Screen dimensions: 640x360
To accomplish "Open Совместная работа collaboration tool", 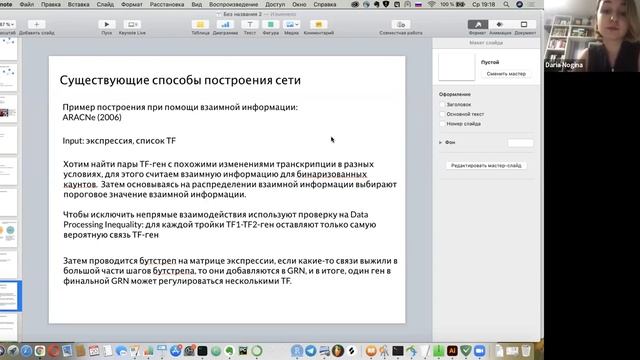I will 401,24.
